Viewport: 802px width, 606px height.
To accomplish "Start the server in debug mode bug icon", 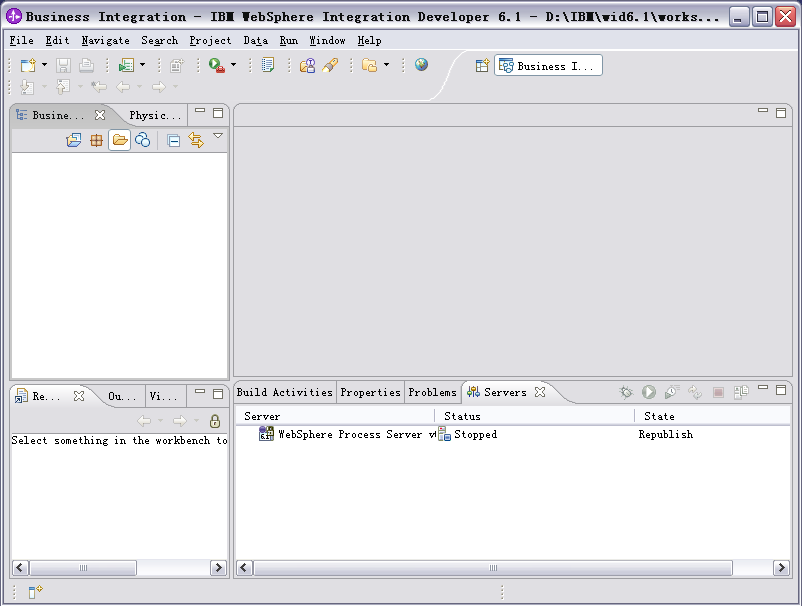I will (626, 392).
